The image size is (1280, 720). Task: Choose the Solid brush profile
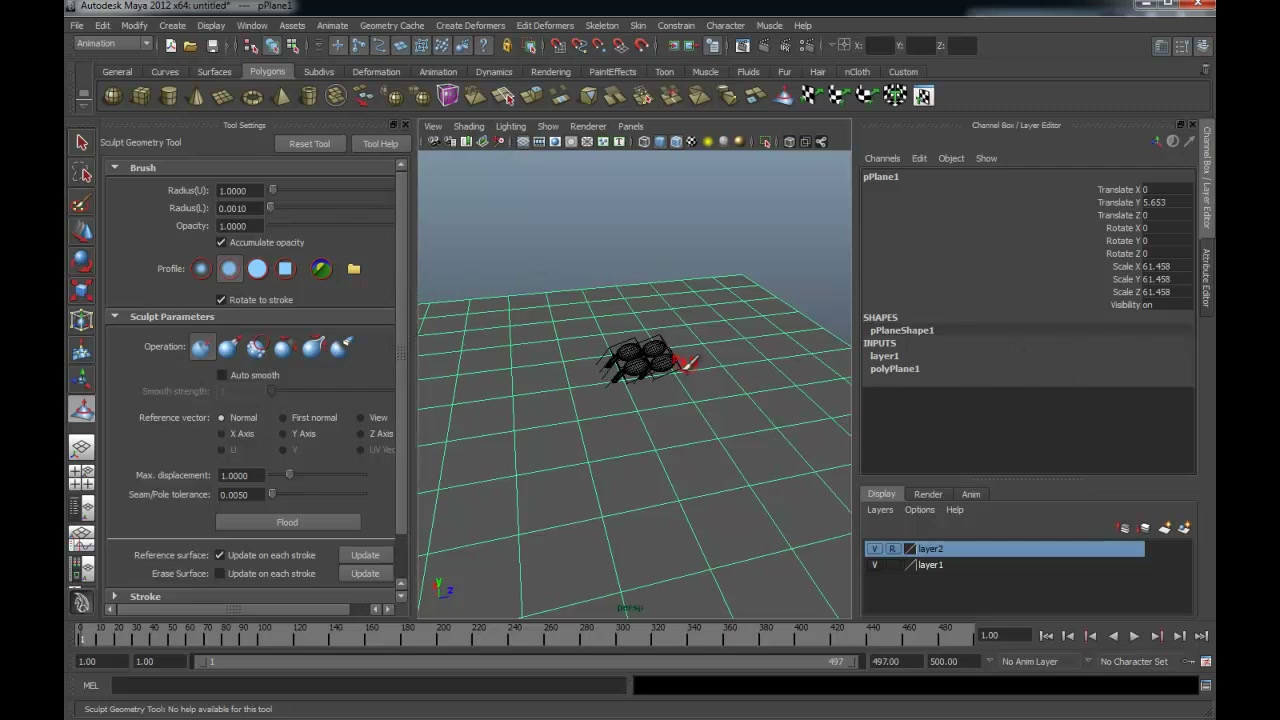click(x=258, y=269)
